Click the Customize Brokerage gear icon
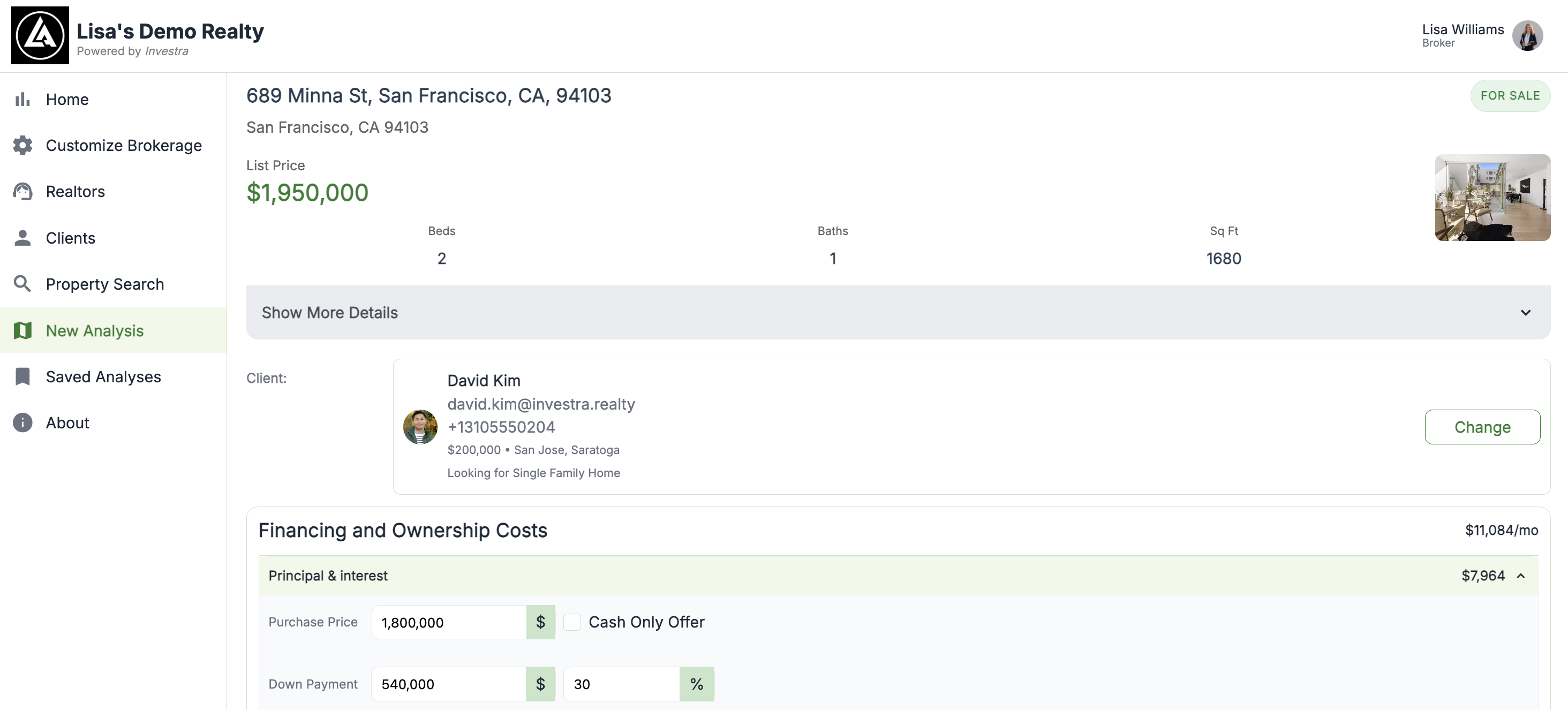The width and height of the screenshot is (1568, 710). coord(22,146)
